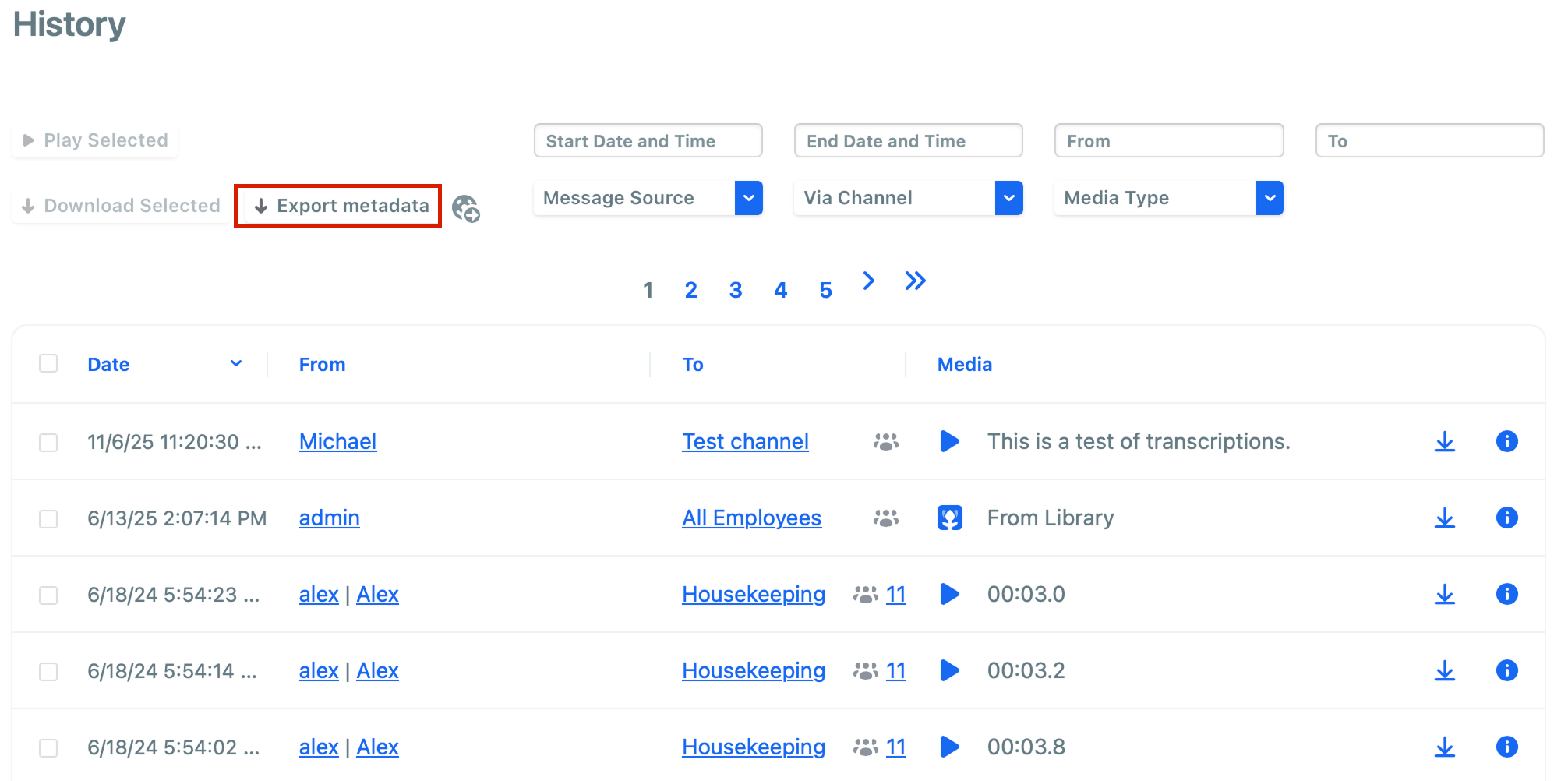Switch to page 5

point(826,290)
